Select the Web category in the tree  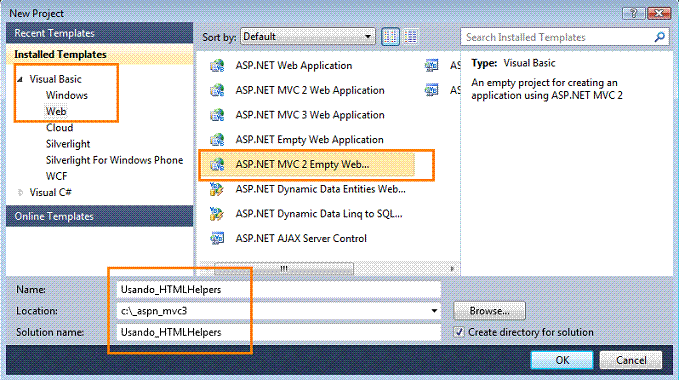click(56, 111)
